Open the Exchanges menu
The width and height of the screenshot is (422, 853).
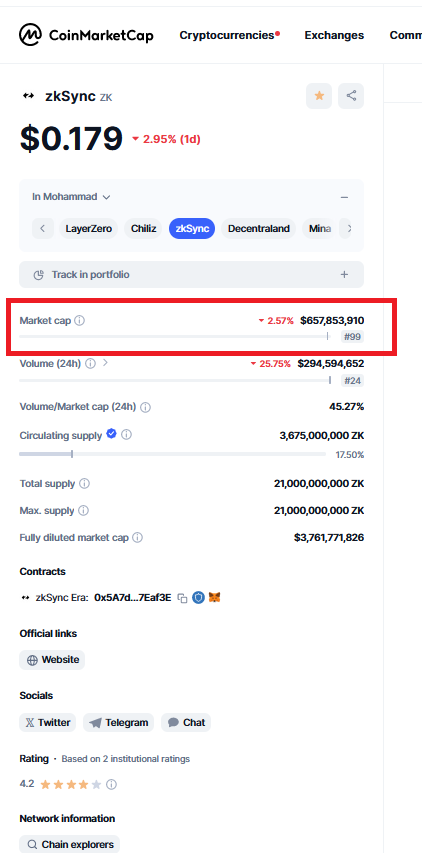334,35
